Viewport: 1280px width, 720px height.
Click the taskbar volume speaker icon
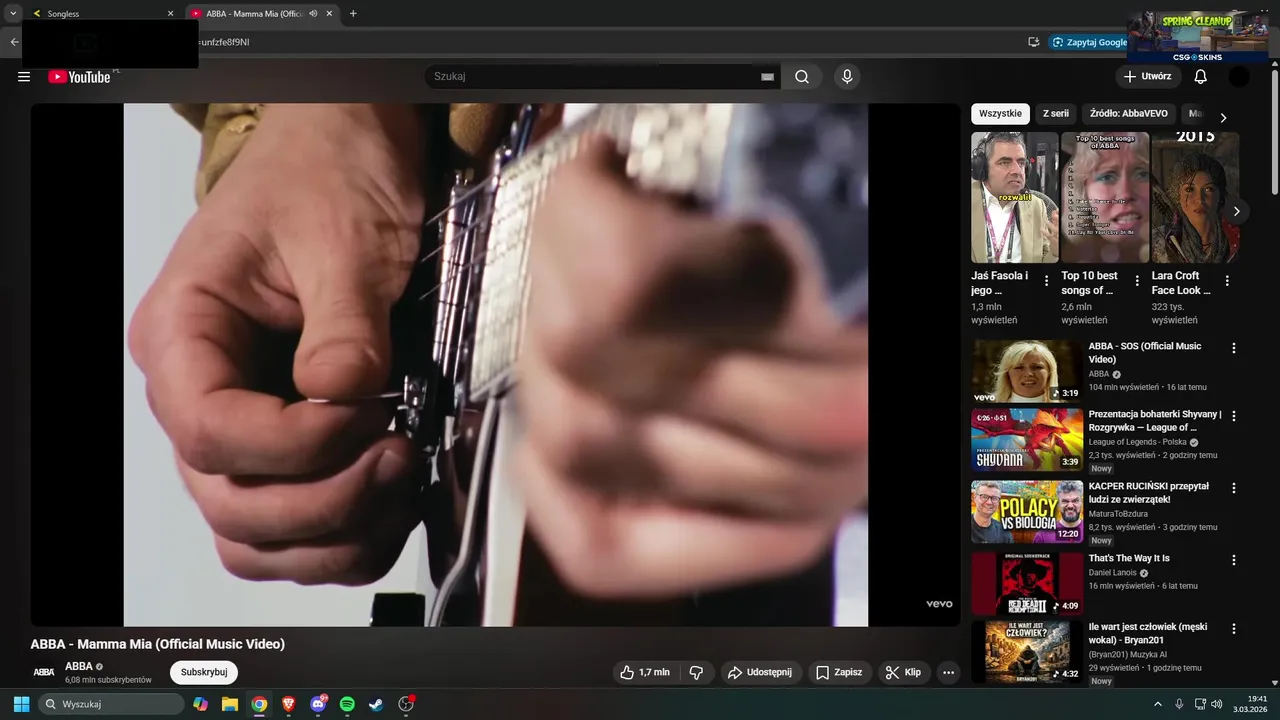[x=1217, y=704]
